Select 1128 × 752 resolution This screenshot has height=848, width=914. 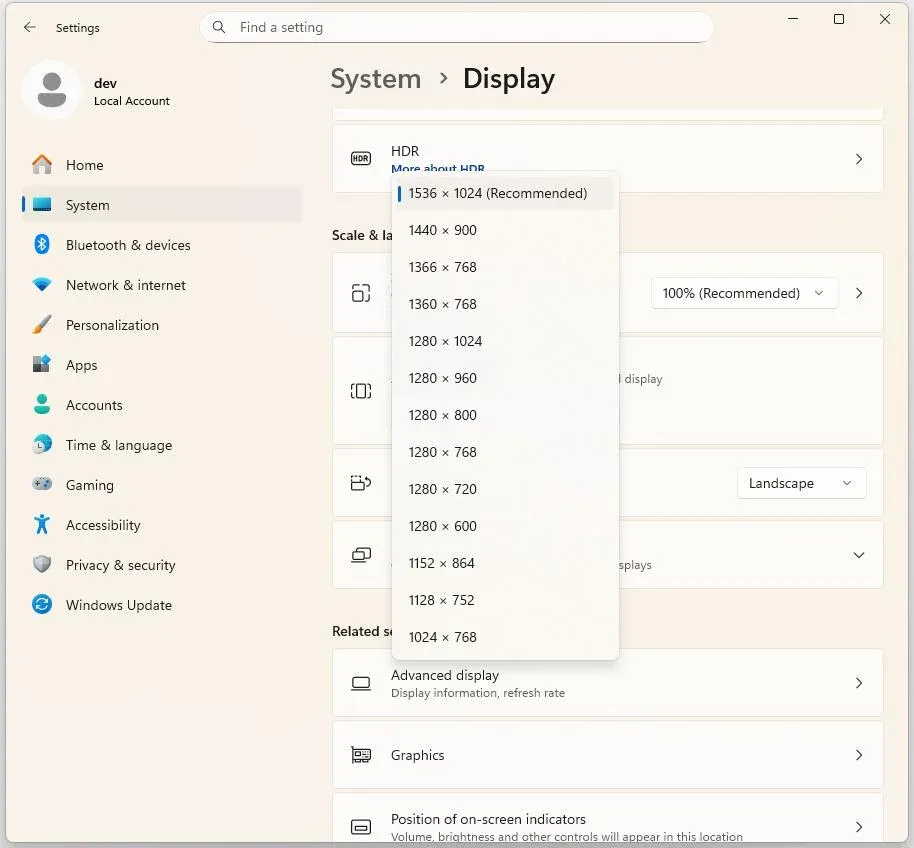coord(505,600)
